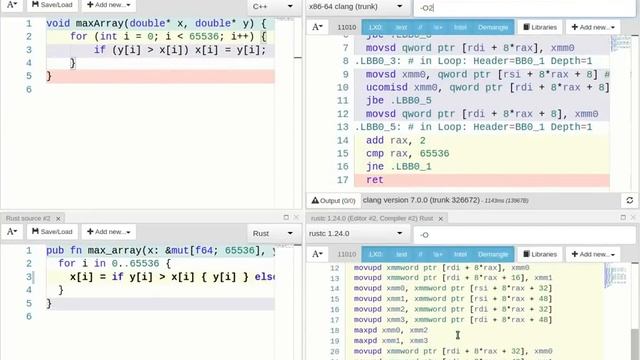Toggle Intel syntax in clang pane
This screenshot has width=640, height=360.
[x=460, y=27]
